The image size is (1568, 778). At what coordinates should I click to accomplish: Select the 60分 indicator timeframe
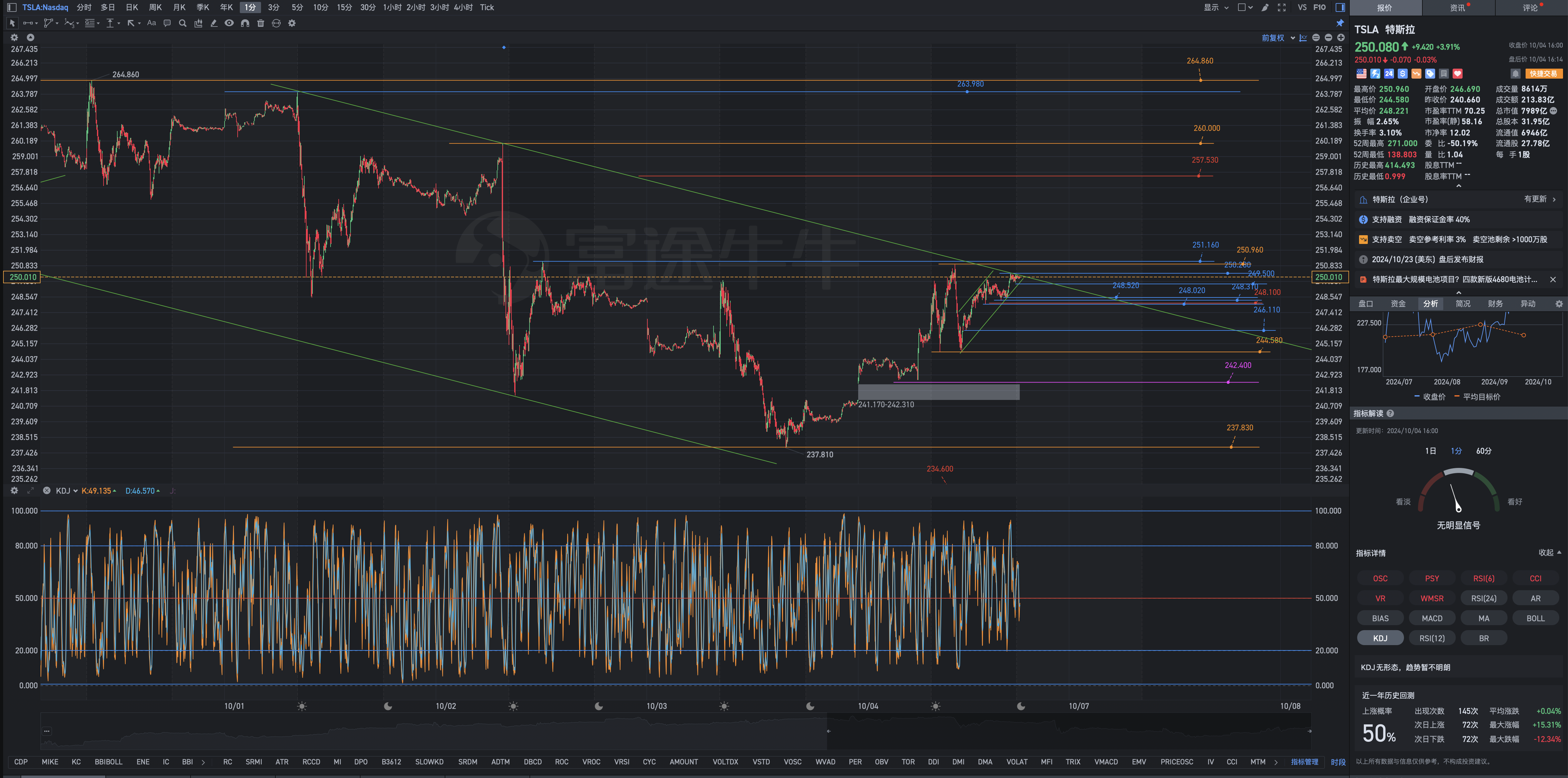(1484, 451)
